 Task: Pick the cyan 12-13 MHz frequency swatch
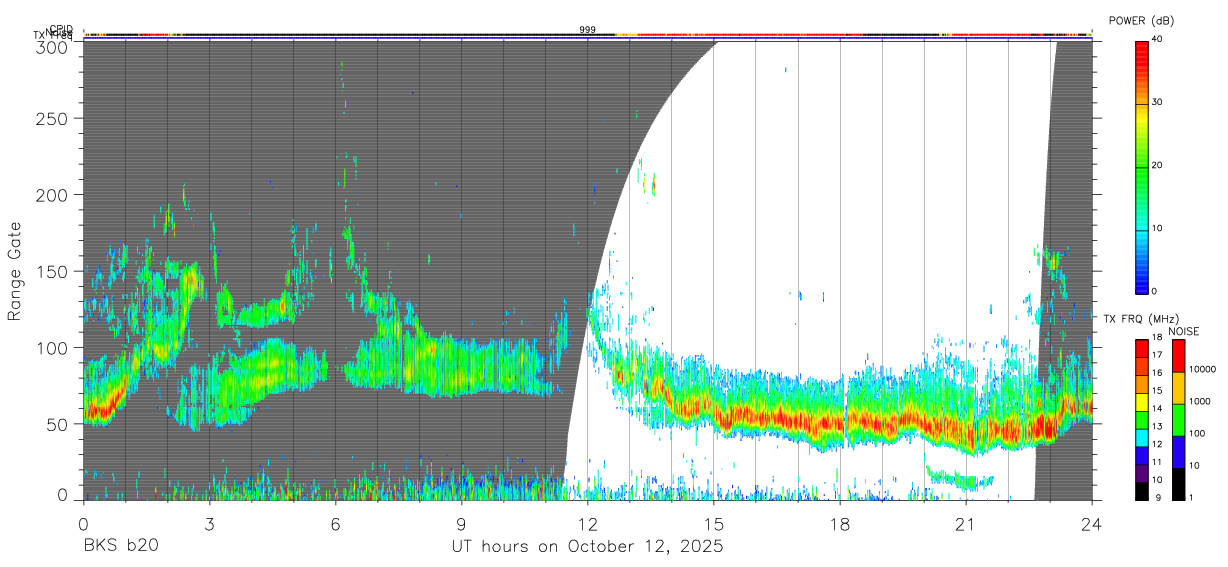[1142, 438]
